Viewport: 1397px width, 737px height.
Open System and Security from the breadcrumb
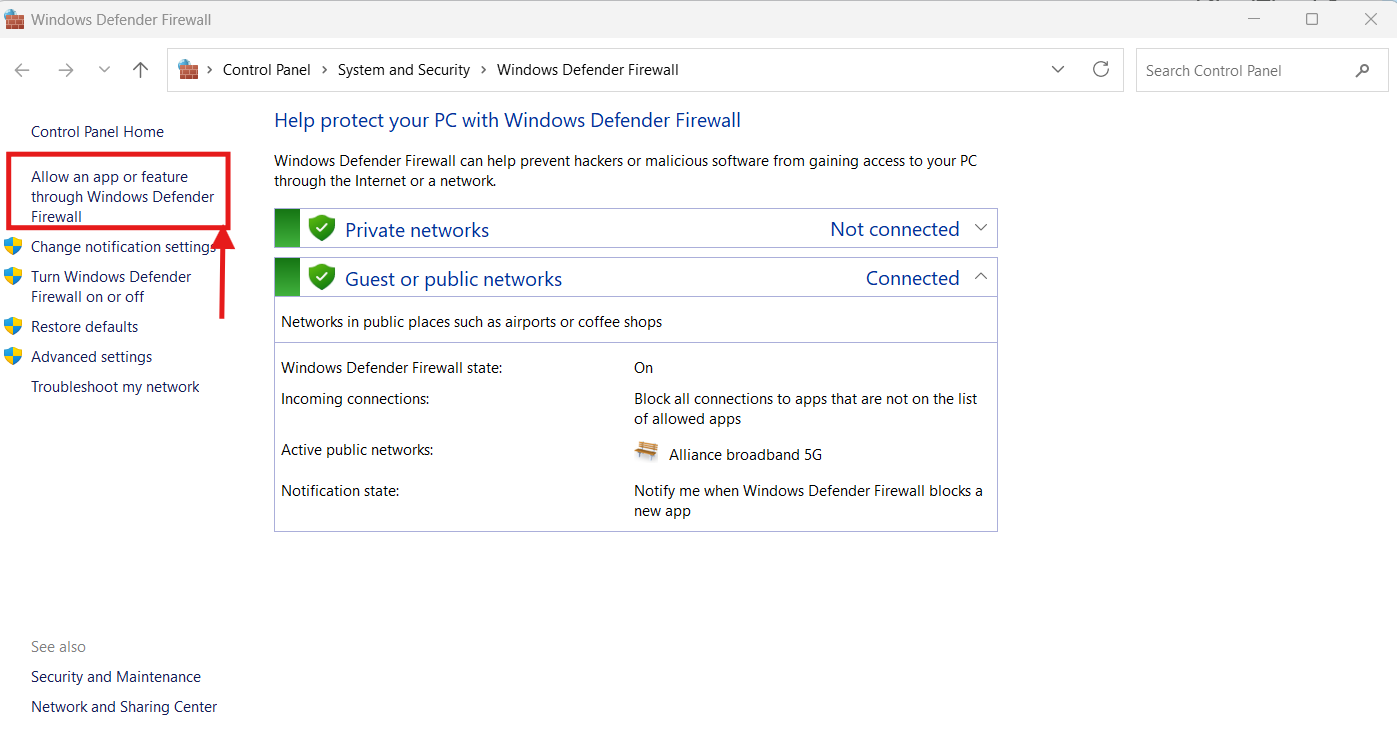coord(404,70)
